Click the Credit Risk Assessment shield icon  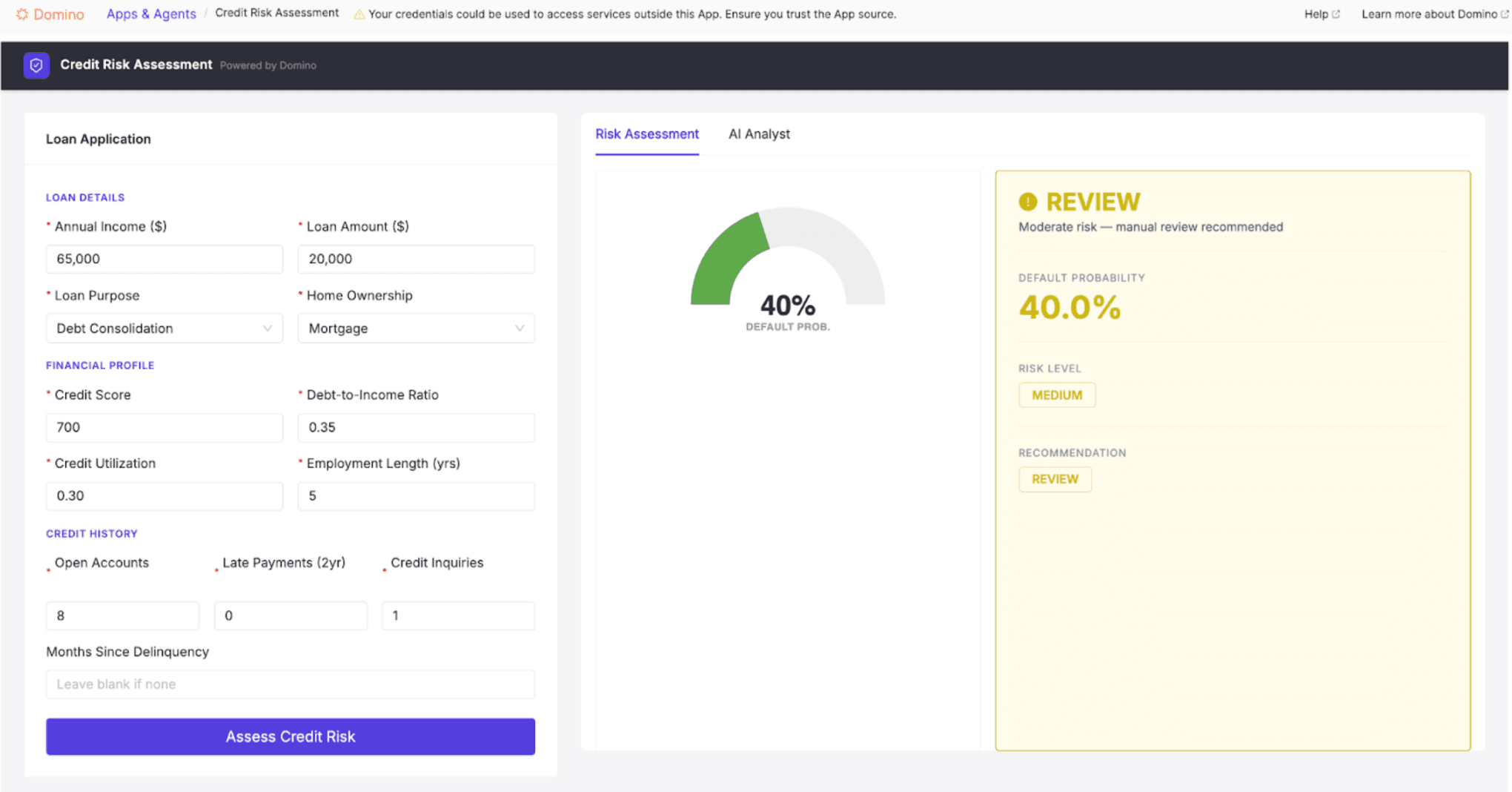(36, 65)
